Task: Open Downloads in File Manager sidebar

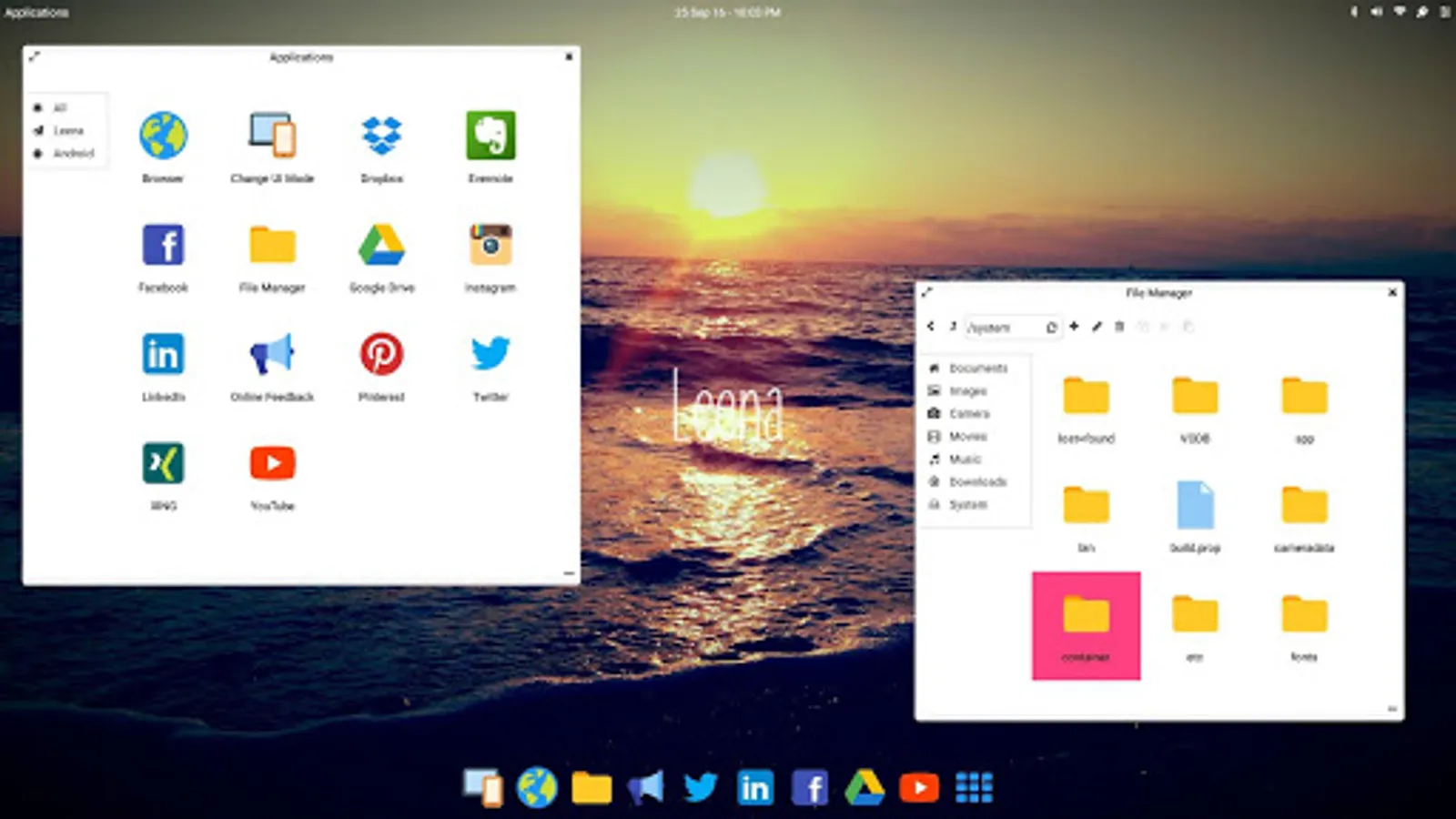Action: tap(976, 481)
